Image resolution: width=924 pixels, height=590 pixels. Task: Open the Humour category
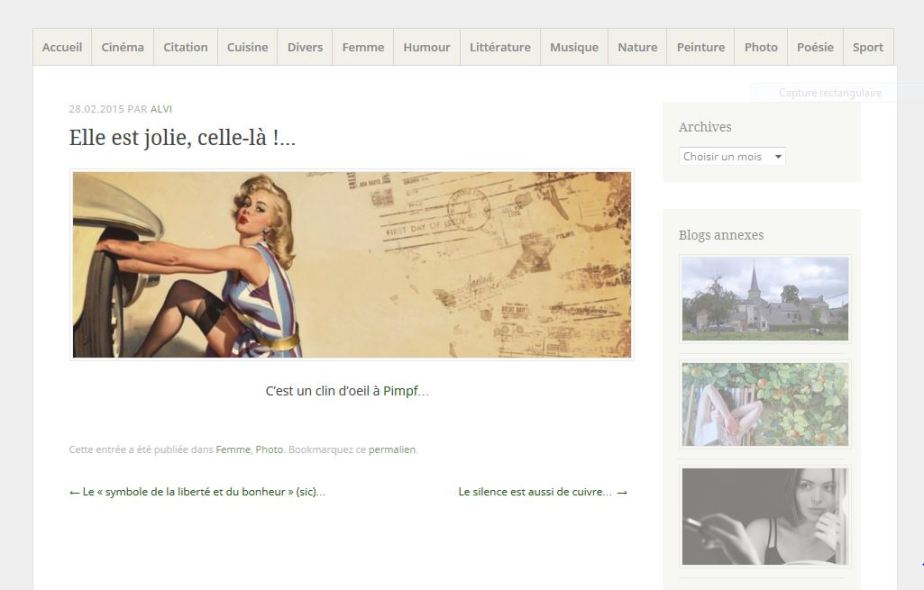click(427, 47)
